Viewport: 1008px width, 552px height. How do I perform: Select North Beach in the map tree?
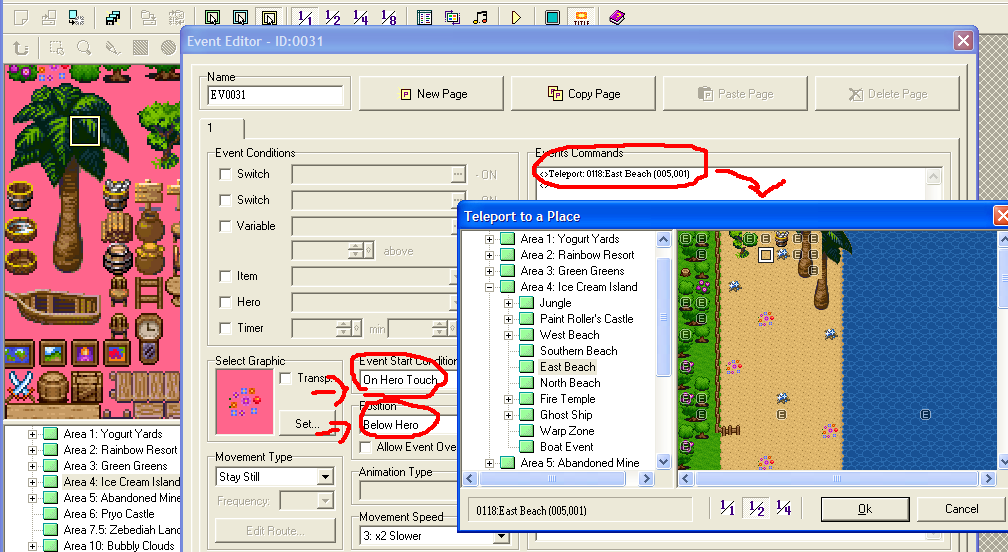pyautogui.click(x=570, y=383)
